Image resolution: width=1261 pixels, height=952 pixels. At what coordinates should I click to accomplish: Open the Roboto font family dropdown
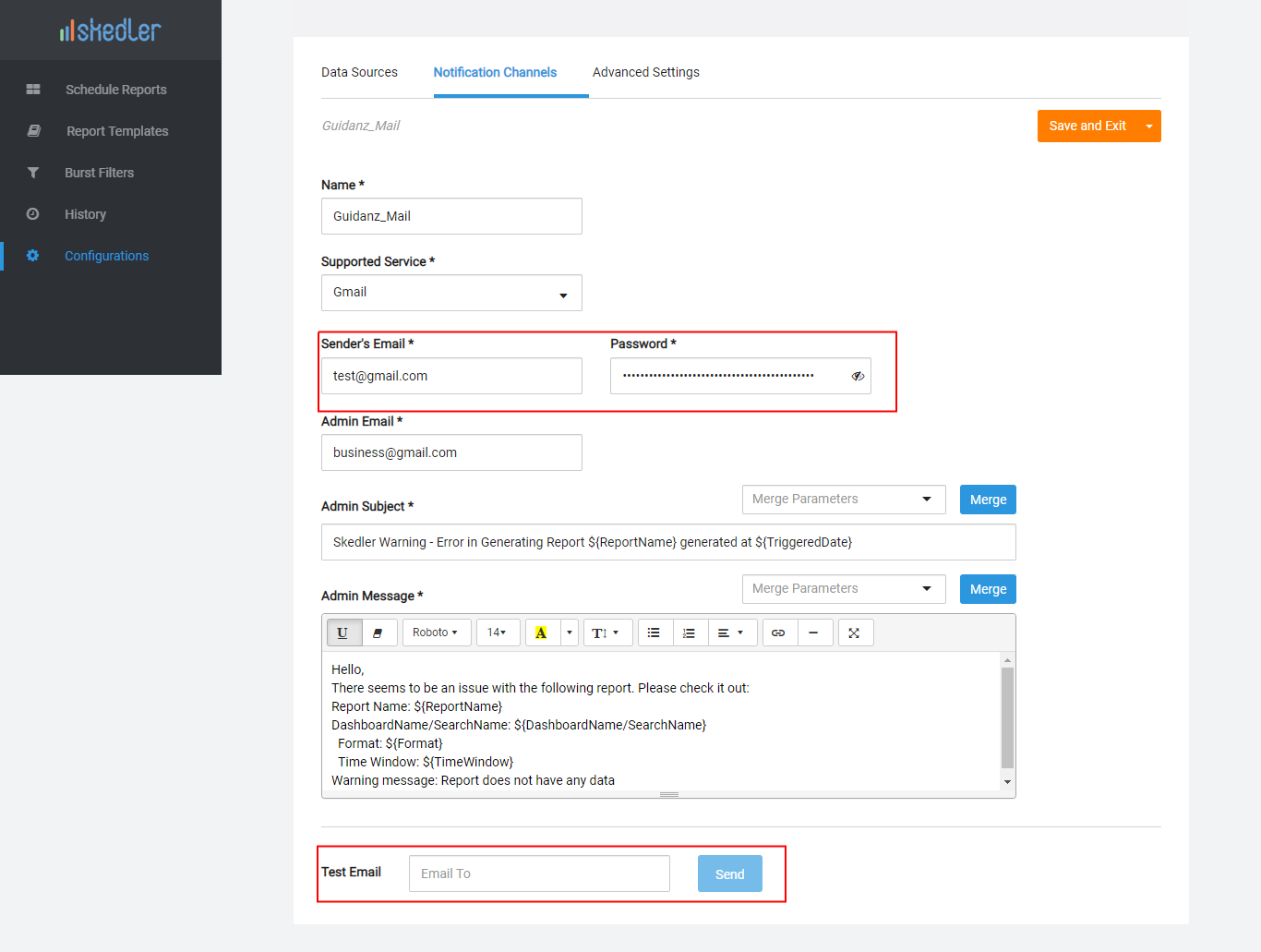pyautogui.click(x=437, y=633)
